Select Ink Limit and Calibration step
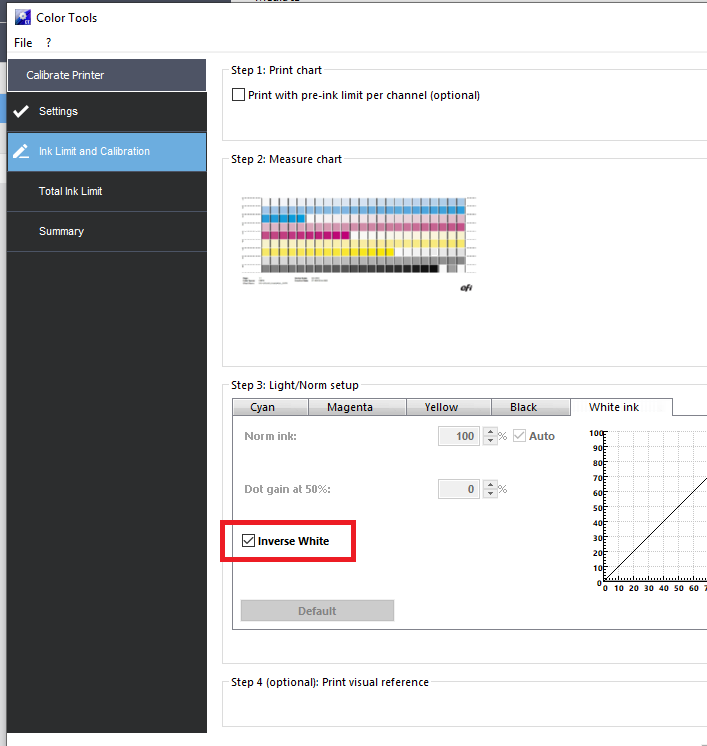Image resolution: width=707 pixels, height=746 pixels. 107,152
